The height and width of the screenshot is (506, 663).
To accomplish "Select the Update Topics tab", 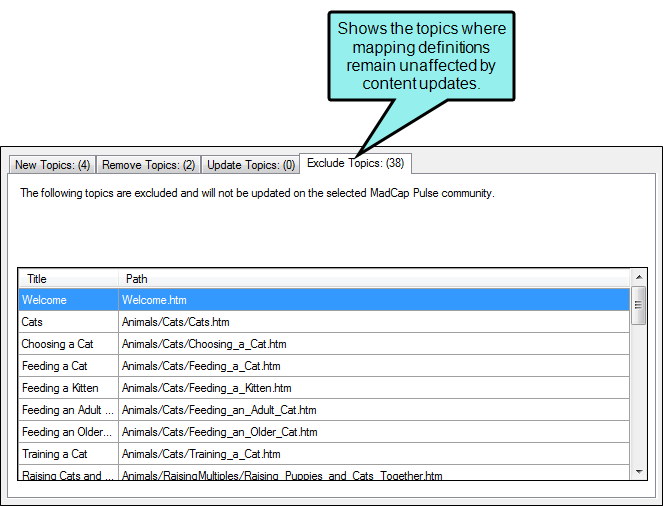I will (x=249, y=164).
